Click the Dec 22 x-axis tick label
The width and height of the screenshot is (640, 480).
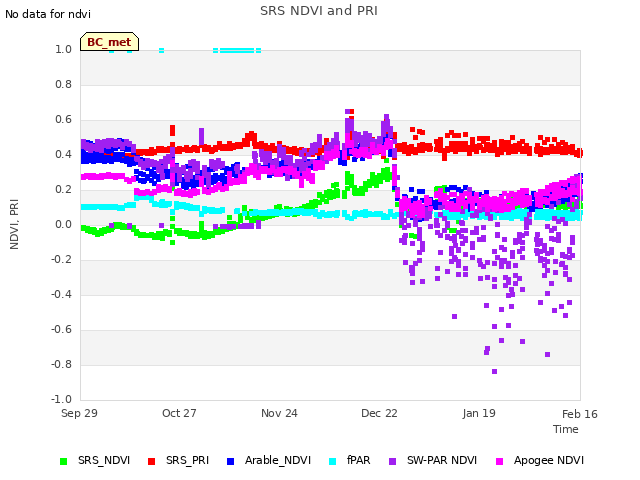(x=379, y=413)
